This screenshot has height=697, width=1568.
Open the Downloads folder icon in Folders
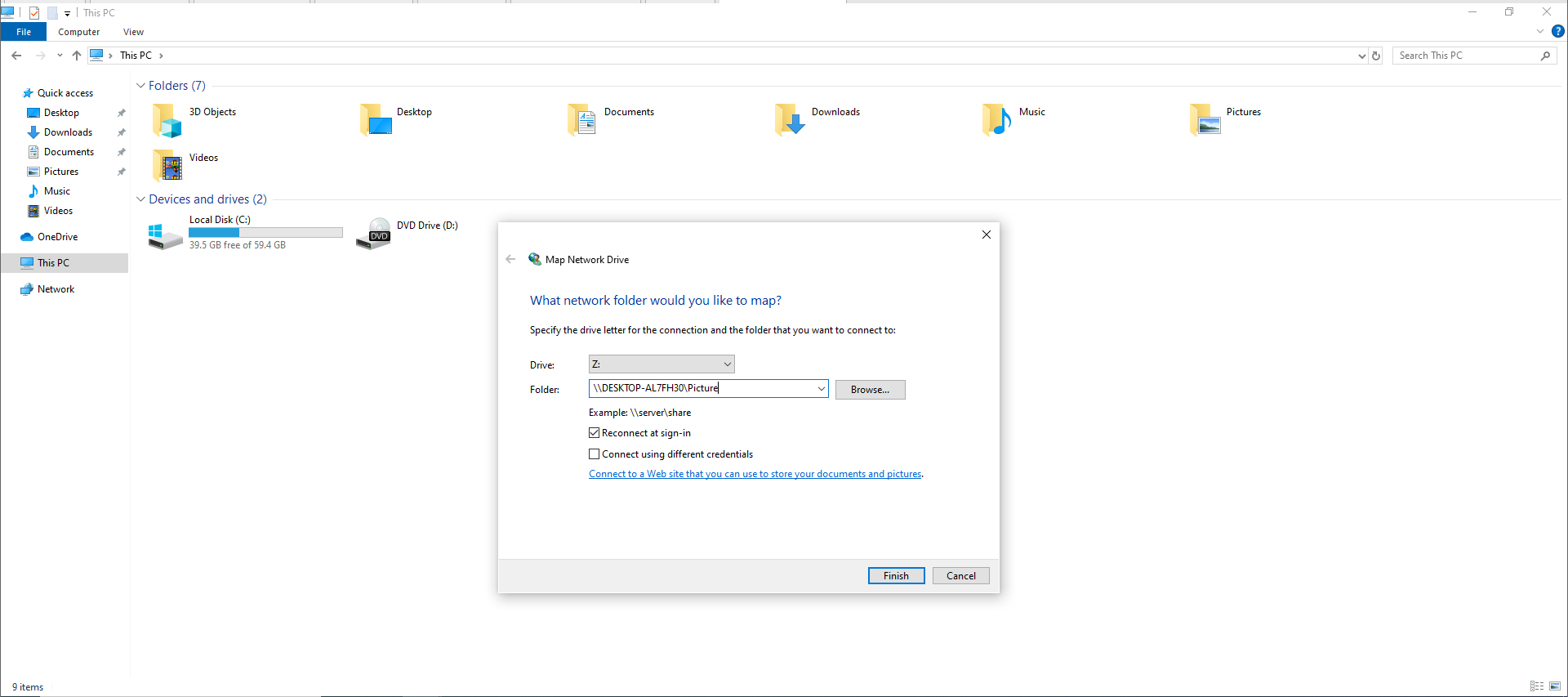click(790, 120)
